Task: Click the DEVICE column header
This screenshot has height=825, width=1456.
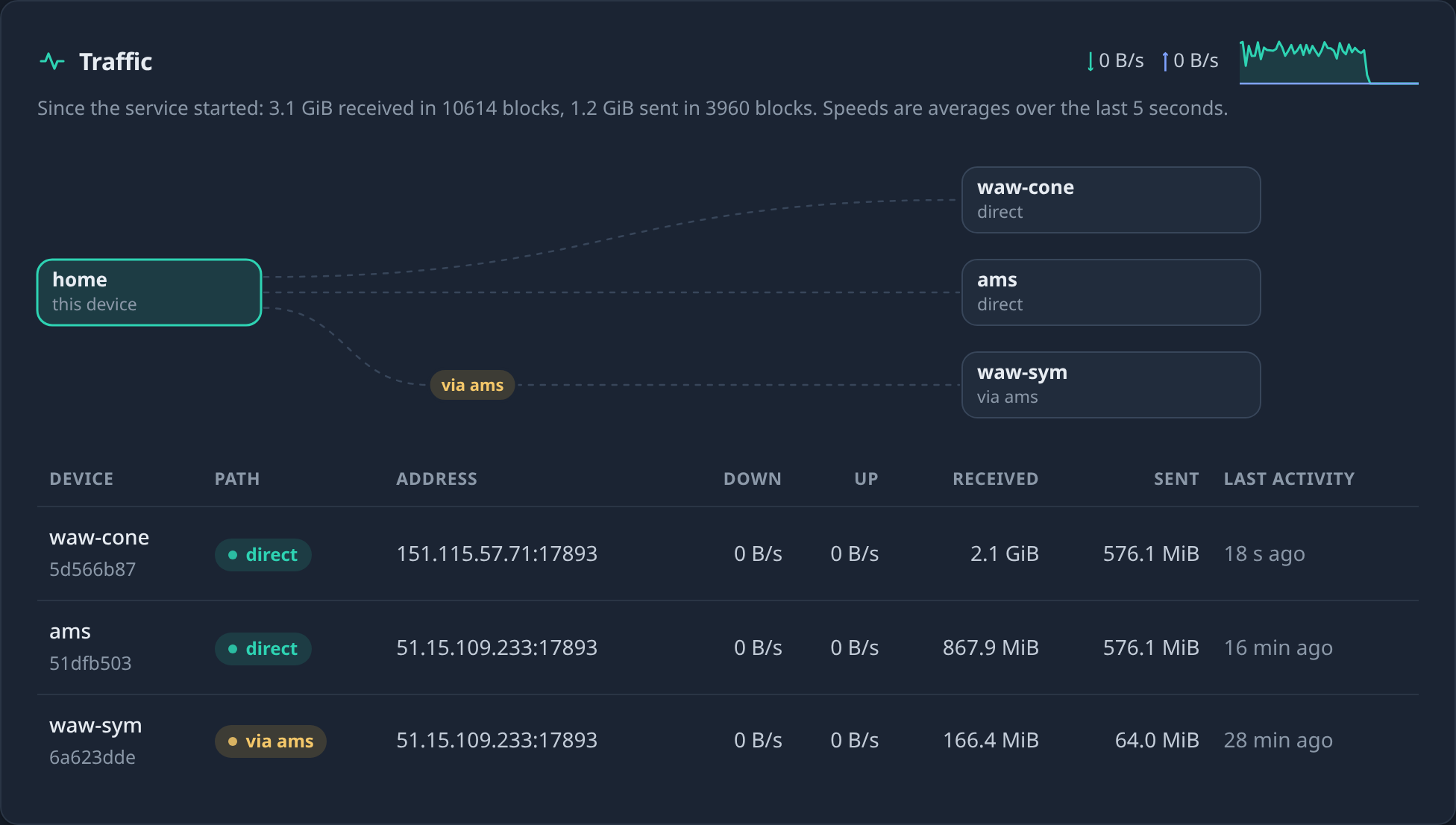Action: [x=81, y=479]
